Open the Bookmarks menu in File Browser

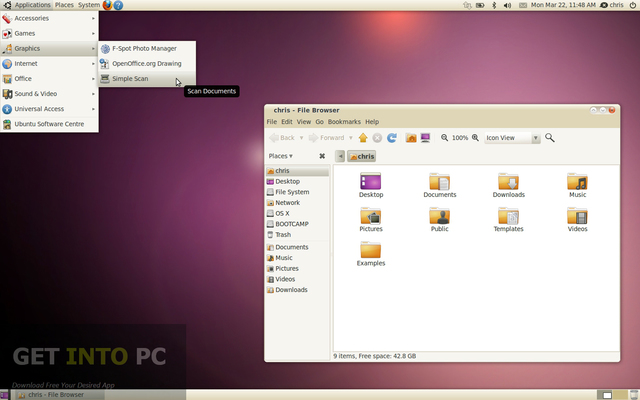(x=344, y=122)
